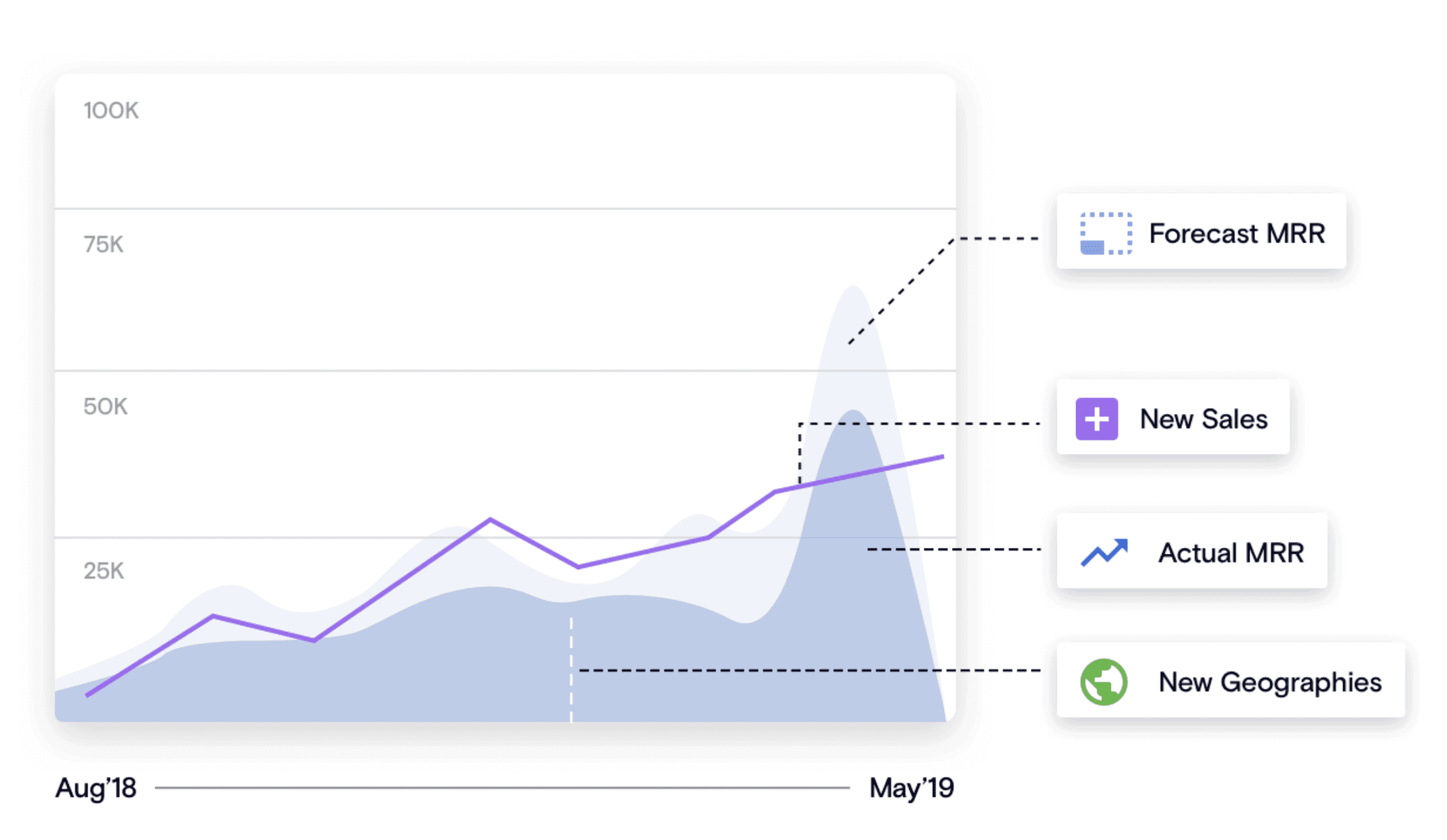Click the green globe New Geographies icon
The image size is (1447, 840).
1103,682
